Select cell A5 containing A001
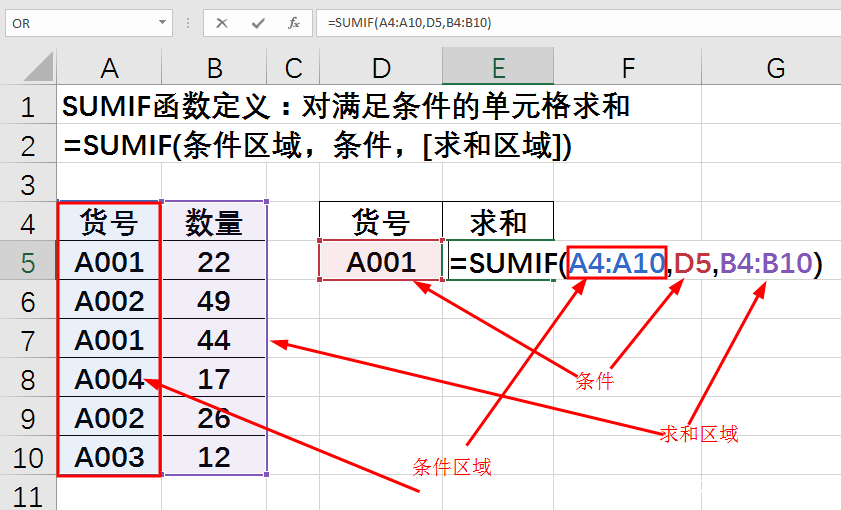Image resolution: width=841 pixels, height=510 pixels. click(x=109, y=262)
